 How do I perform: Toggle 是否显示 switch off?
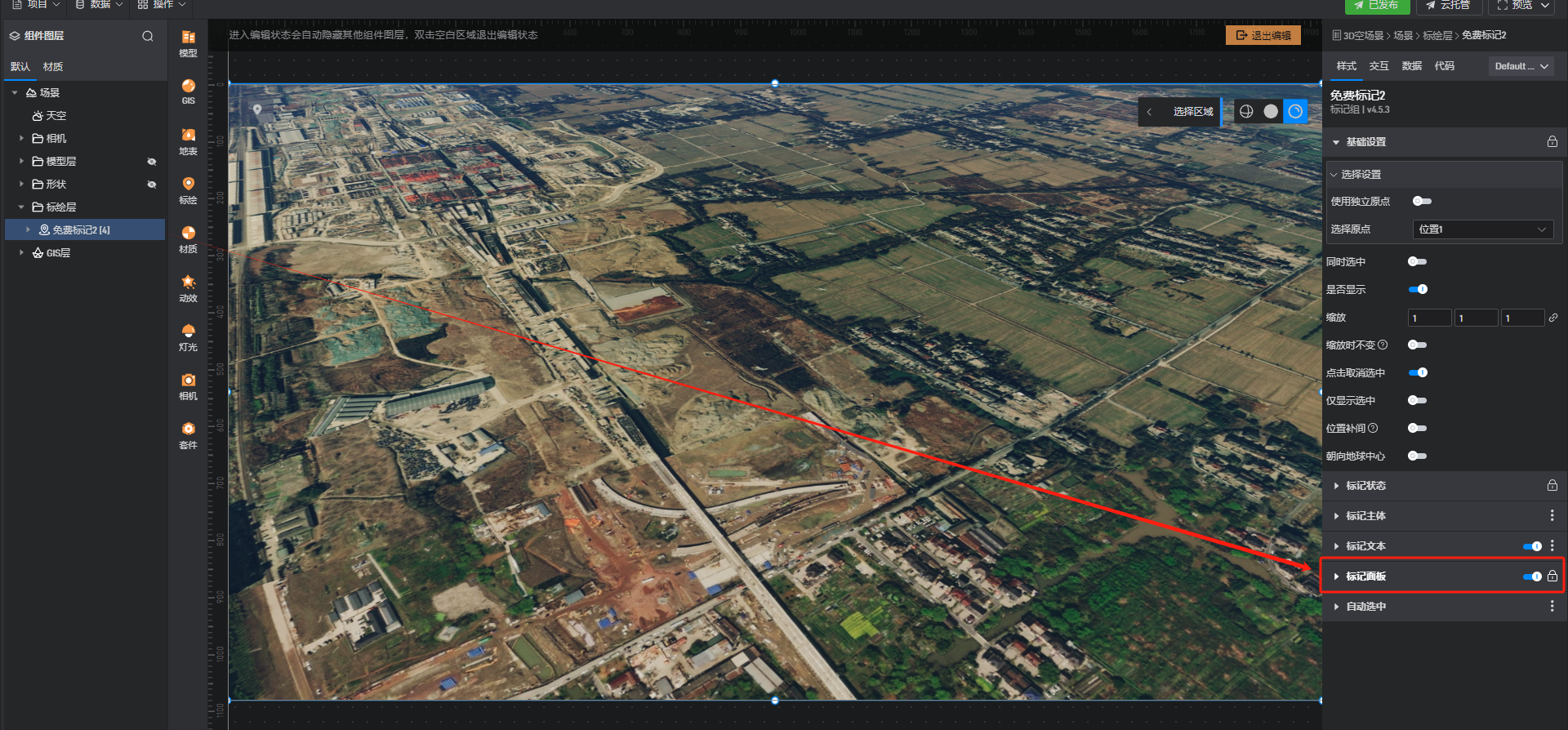[1418, 289]
